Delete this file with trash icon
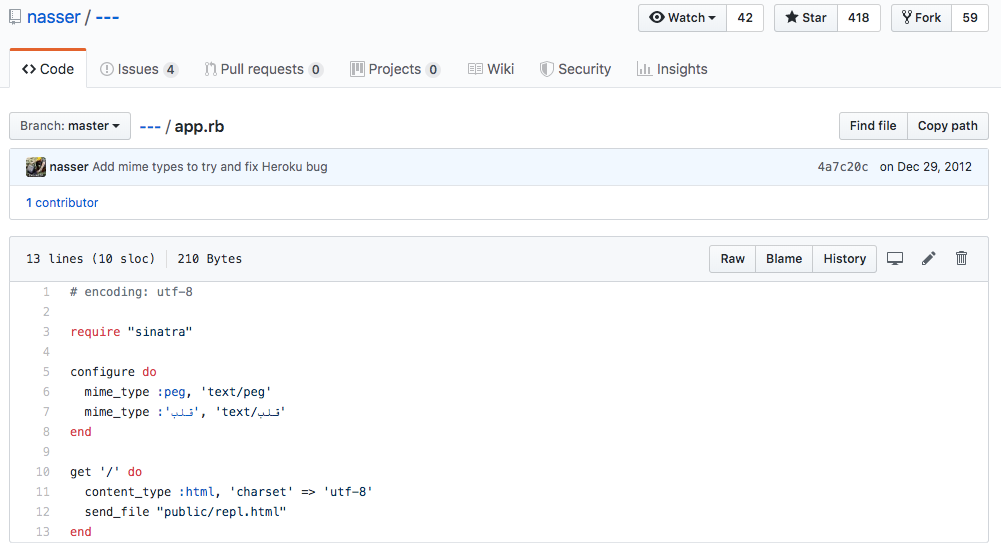Screen dimensions: 1001x551 [962, 259]
